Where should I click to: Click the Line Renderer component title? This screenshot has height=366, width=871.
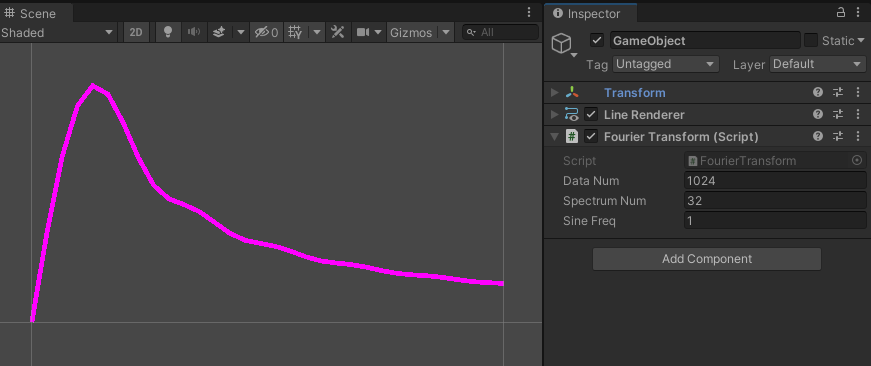tap(644, 114)
